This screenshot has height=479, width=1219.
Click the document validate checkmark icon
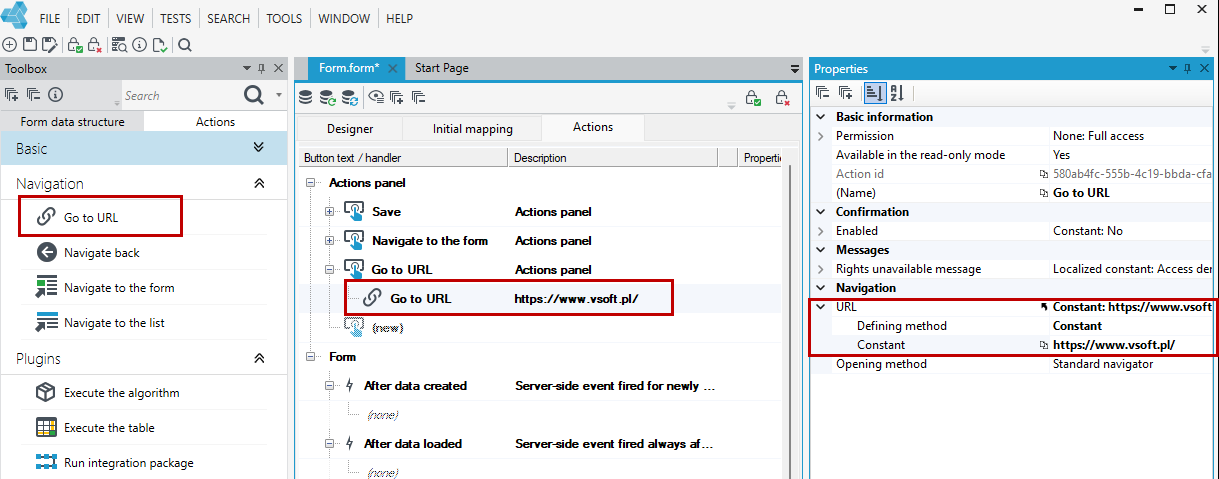click(x=158, y=45)
